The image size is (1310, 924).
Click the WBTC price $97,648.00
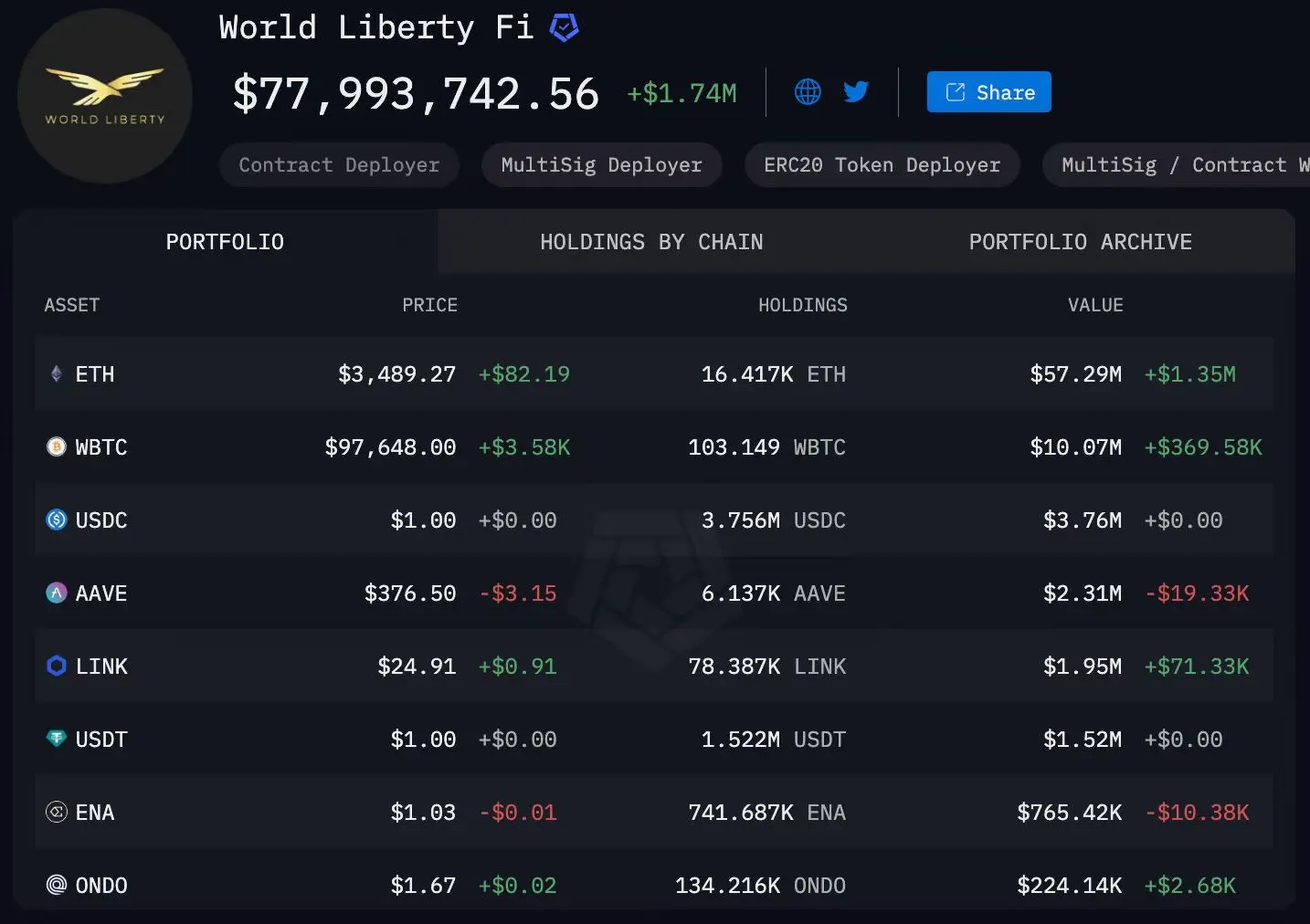[390, 447]
